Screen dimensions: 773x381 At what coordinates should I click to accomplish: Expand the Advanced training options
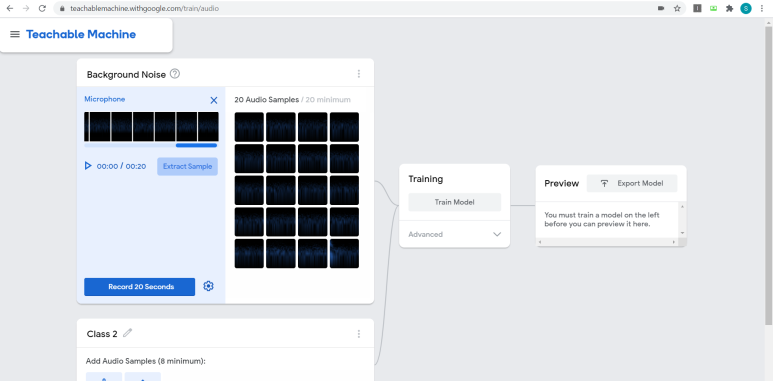455,235
